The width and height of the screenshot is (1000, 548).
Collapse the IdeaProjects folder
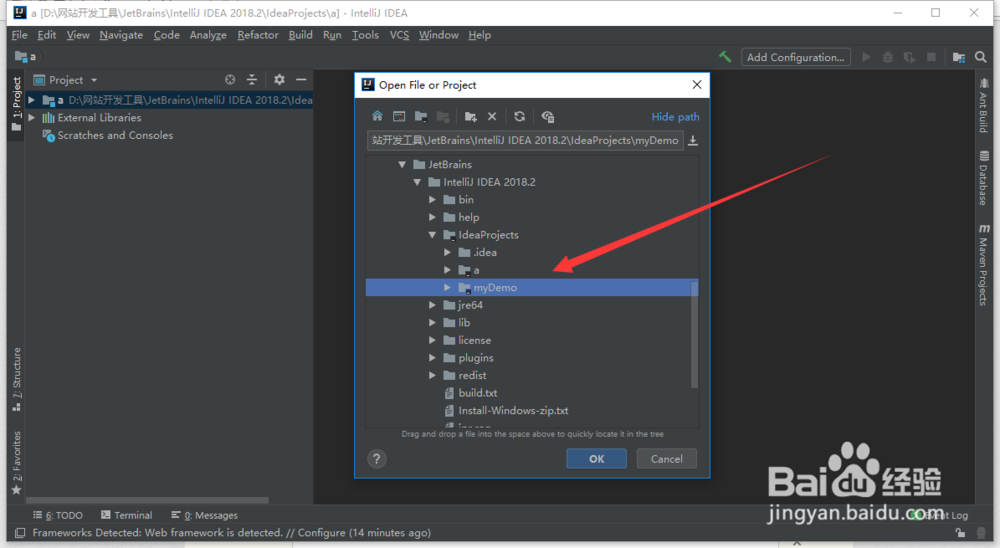pos(432,235)
